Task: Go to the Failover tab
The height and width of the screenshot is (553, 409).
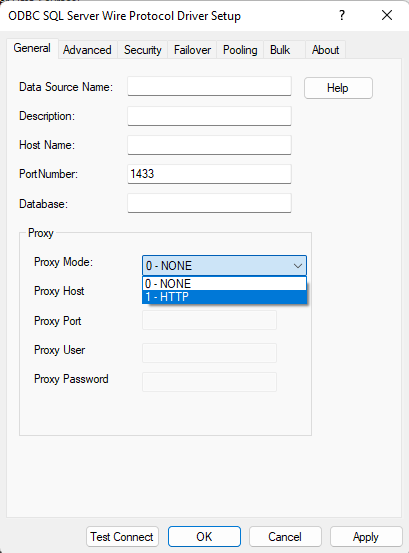Action: pyautogui.click(x=192, y=50)
